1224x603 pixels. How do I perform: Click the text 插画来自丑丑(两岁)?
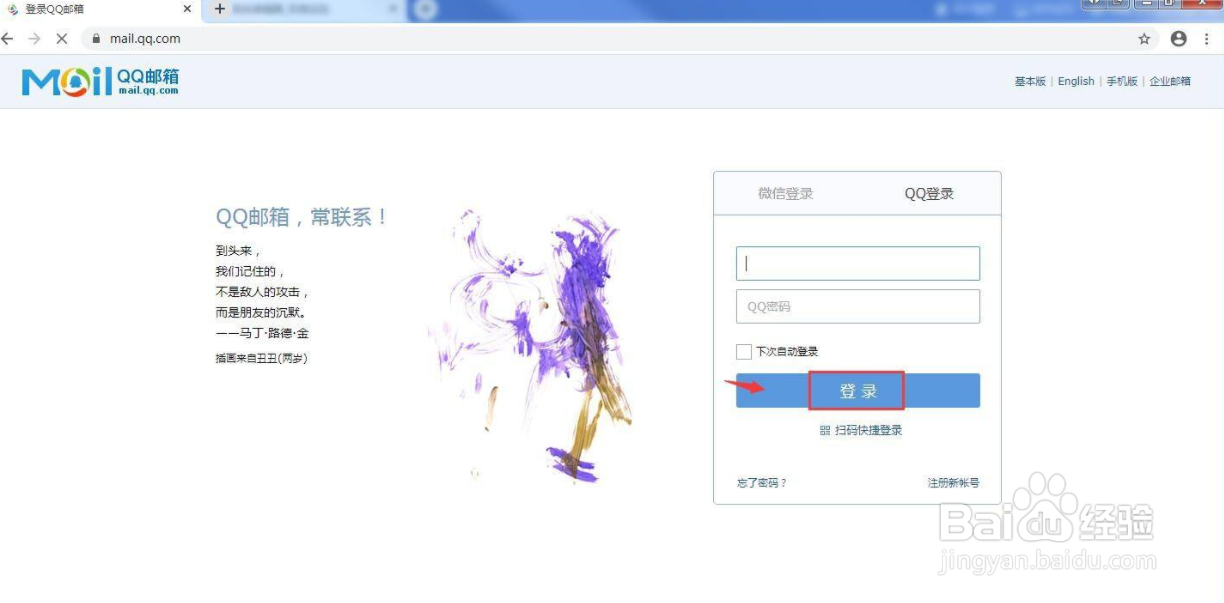[x=261, y=358]
